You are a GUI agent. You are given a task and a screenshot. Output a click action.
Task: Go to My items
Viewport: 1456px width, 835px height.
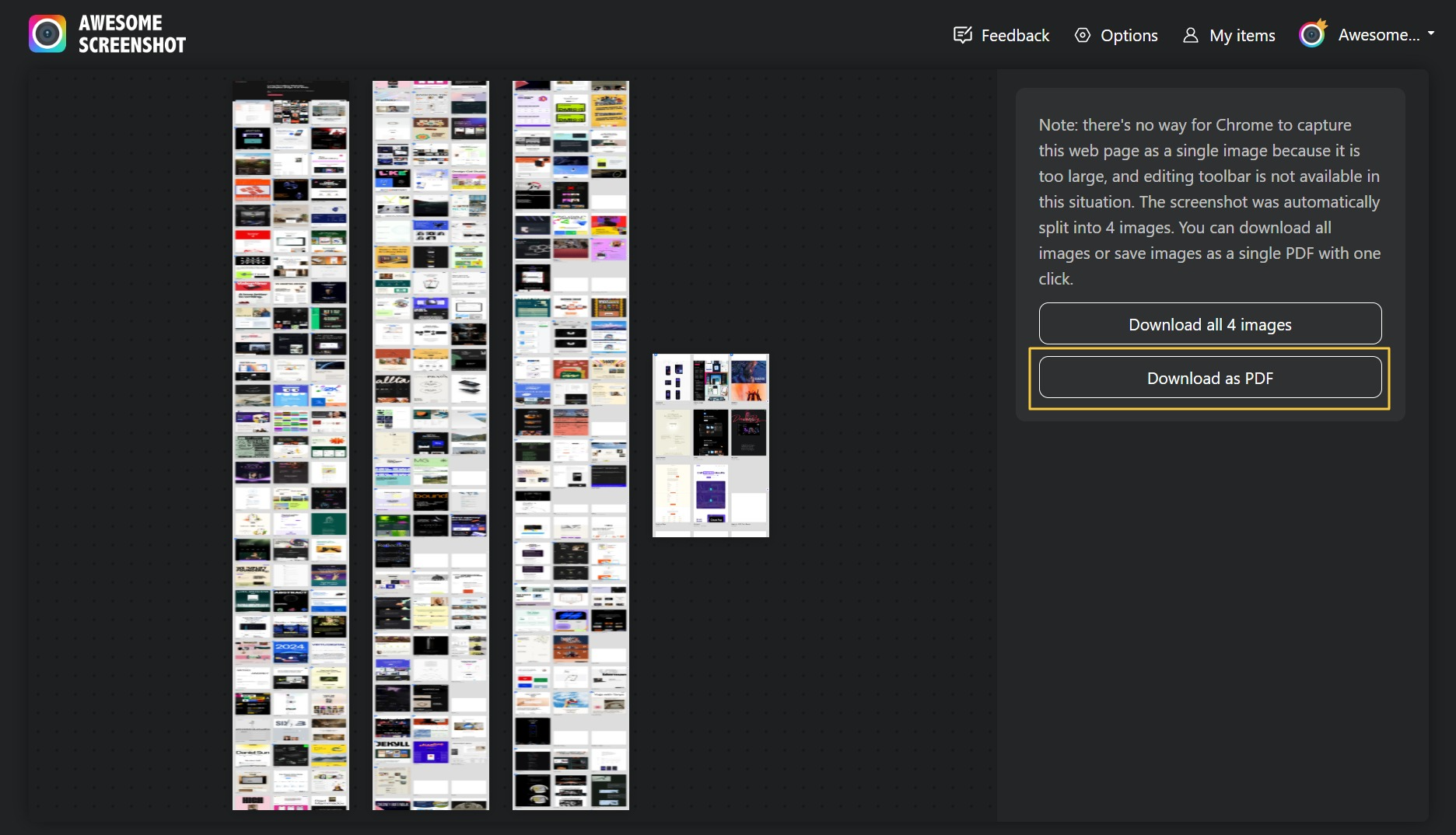click(x=1241, y=35)
